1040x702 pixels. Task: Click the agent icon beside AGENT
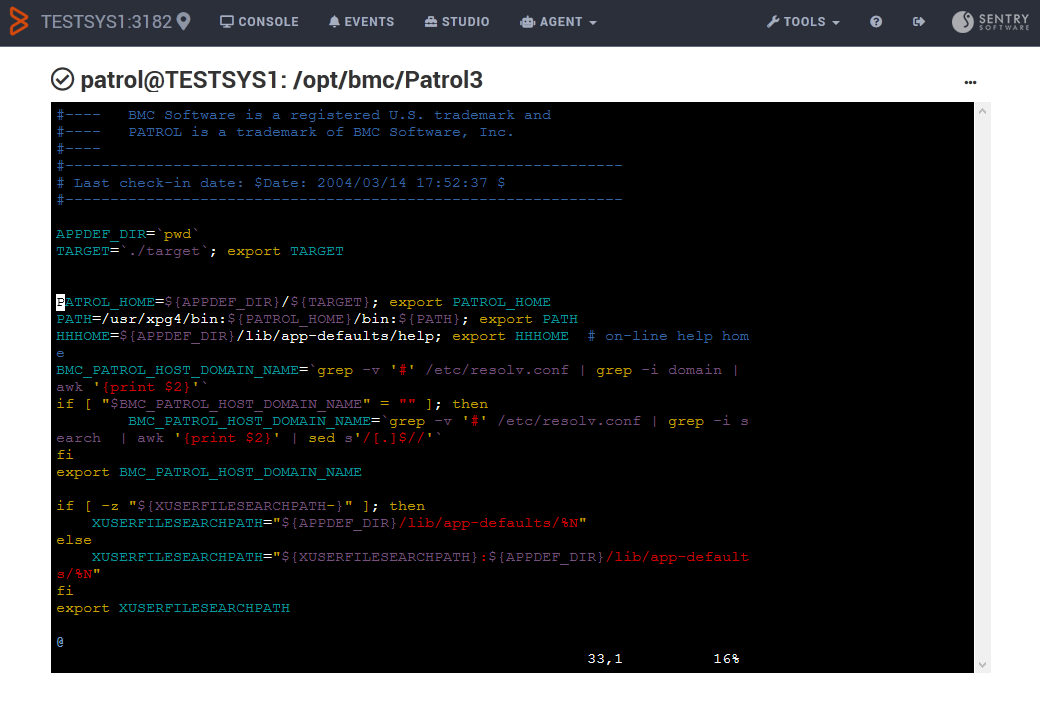point(527,20)
